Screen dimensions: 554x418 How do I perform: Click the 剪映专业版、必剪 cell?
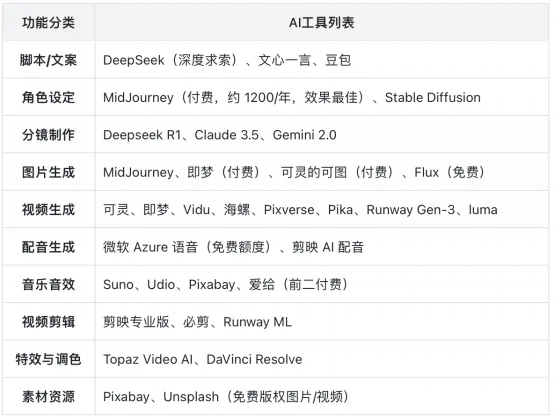(322, 322)
